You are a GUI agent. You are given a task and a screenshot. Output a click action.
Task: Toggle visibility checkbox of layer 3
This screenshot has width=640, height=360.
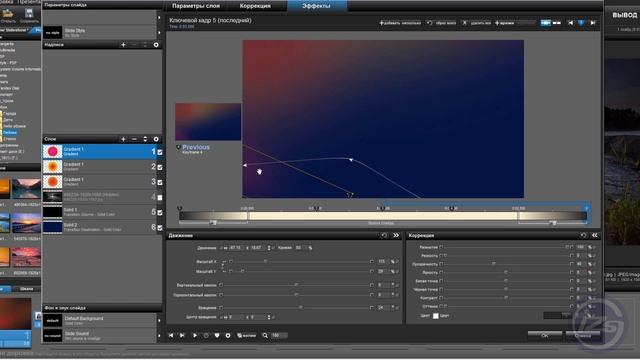160,182
